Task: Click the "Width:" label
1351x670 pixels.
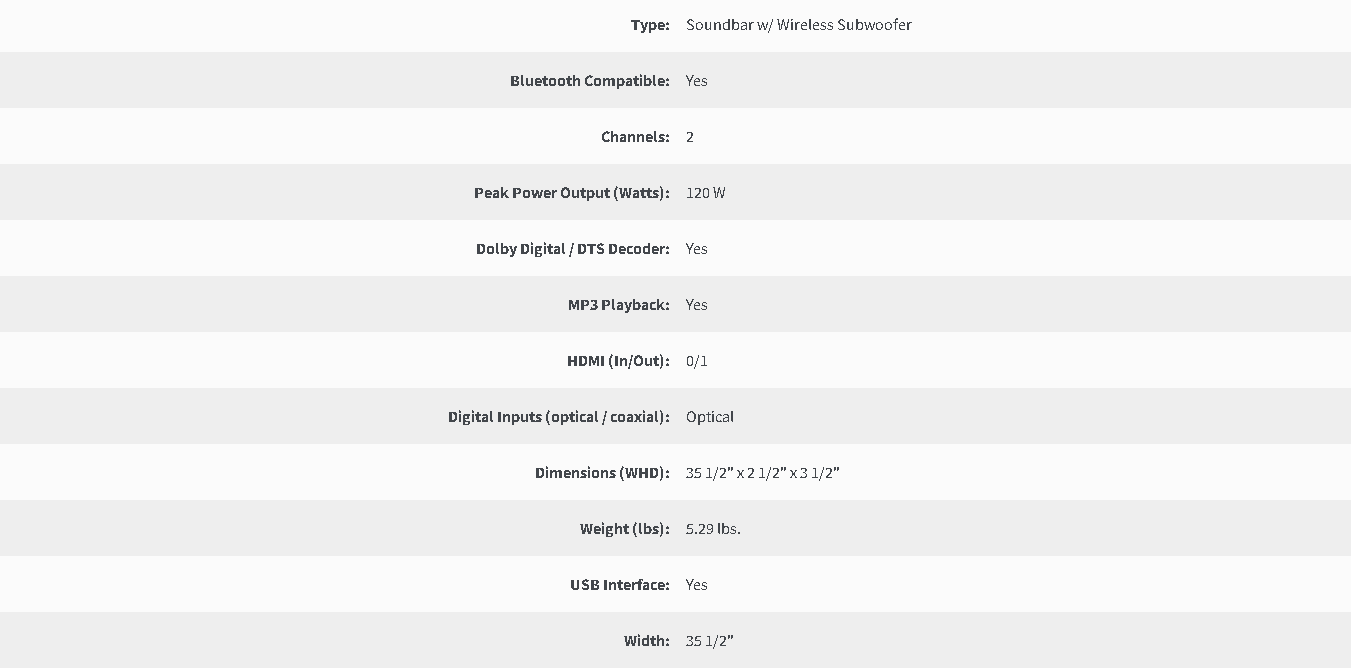Action: [x=647, y=641]
